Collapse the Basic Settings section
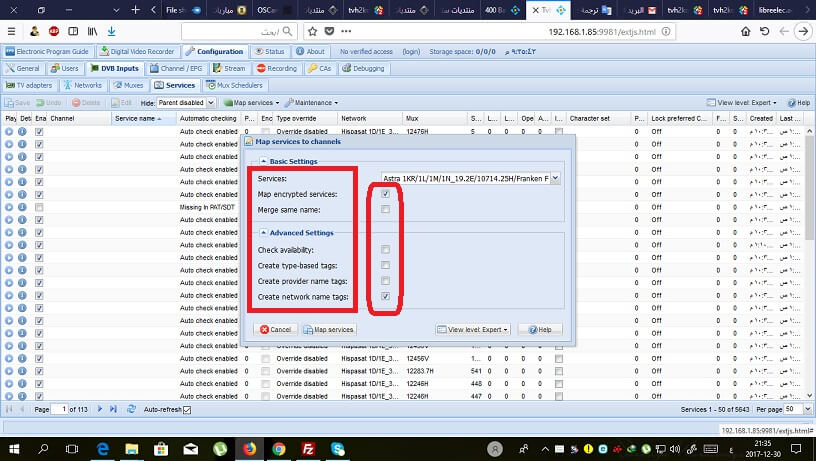The image size is (816, 461). click(263, 160)
